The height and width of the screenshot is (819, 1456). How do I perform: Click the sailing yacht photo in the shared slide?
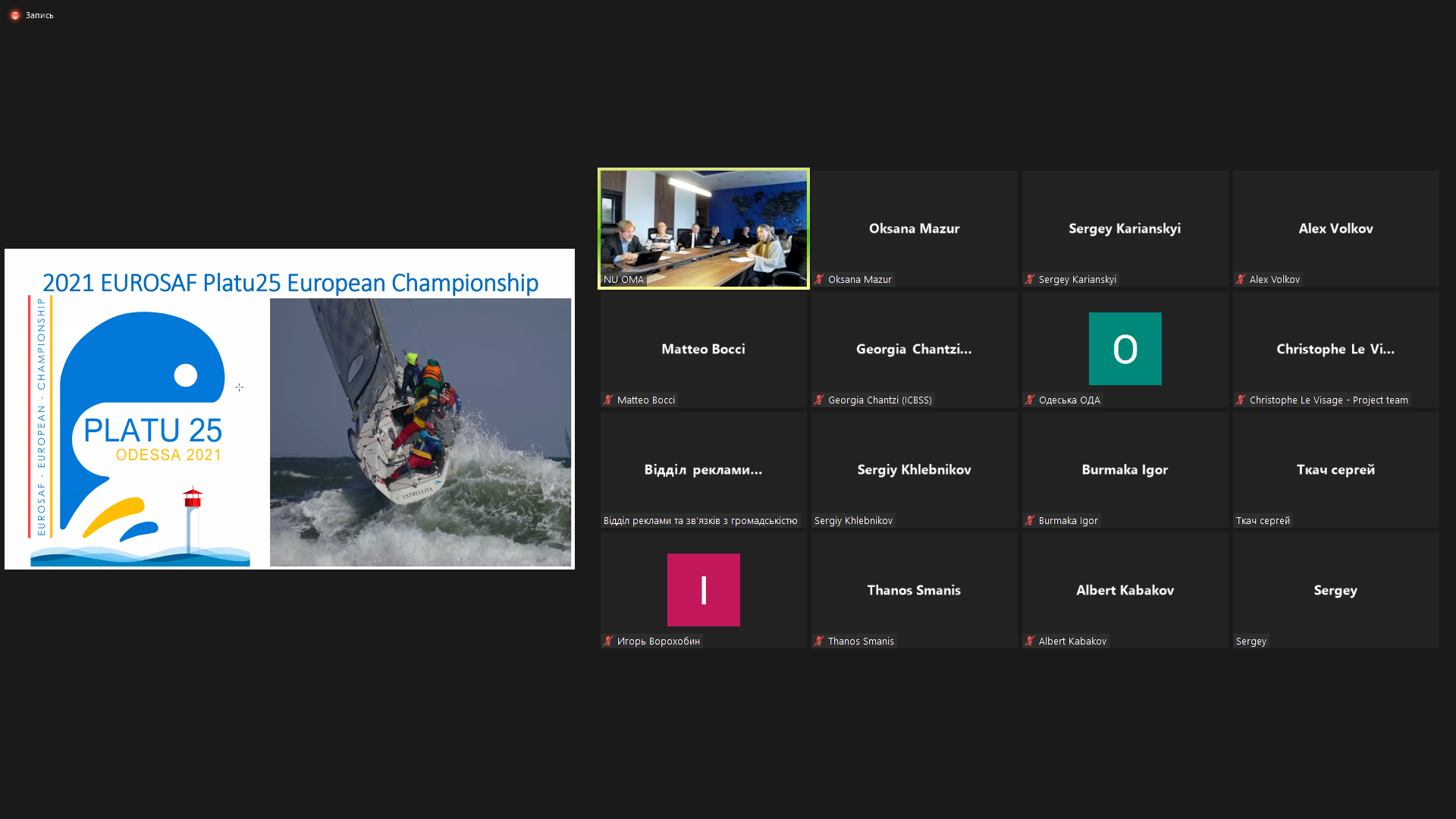[x=420, y=432]
